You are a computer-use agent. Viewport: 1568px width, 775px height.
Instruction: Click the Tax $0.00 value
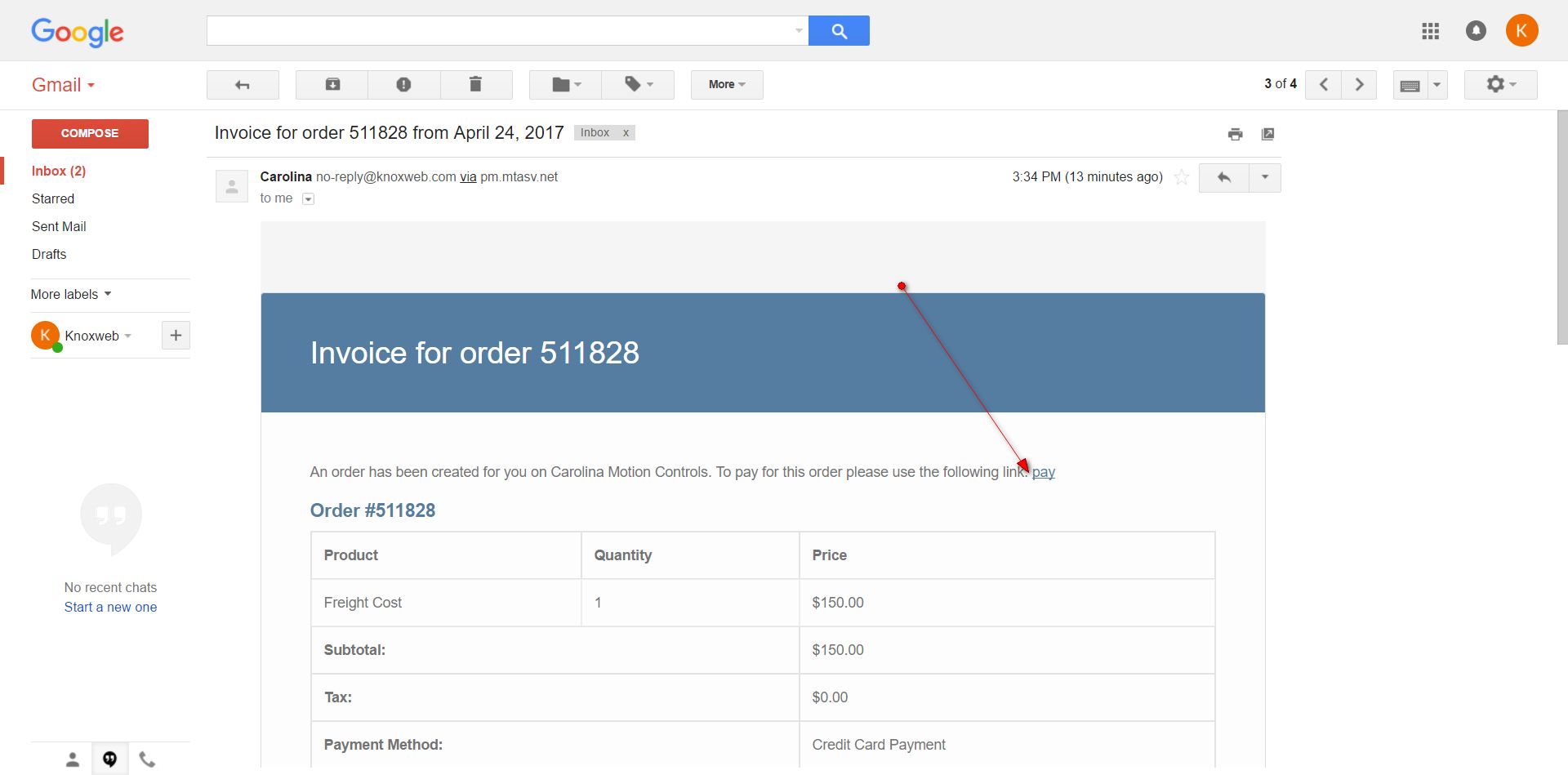click(x=830, y=697)
